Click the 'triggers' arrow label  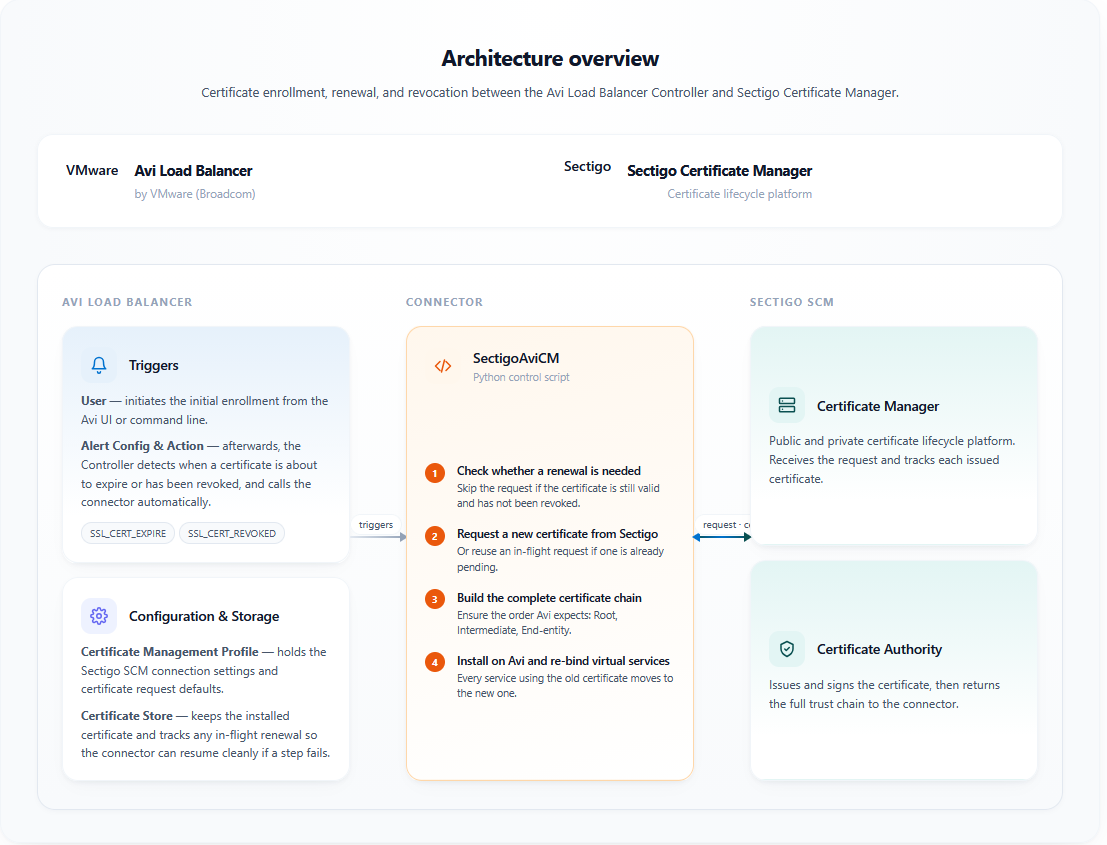[376, 525]
